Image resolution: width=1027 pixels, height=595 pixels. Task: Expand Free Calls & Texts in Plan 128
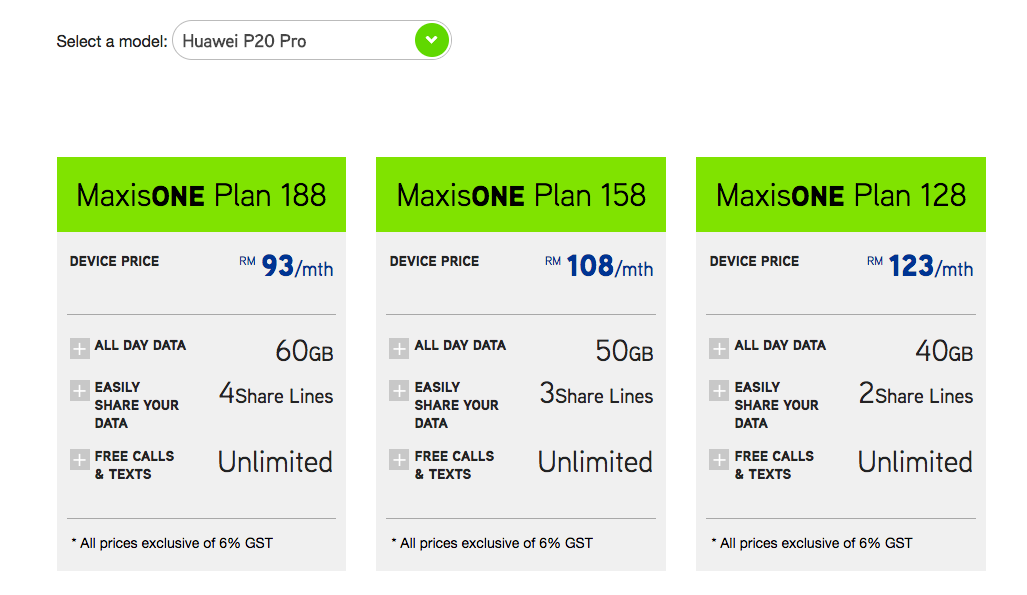coord(719,459)
